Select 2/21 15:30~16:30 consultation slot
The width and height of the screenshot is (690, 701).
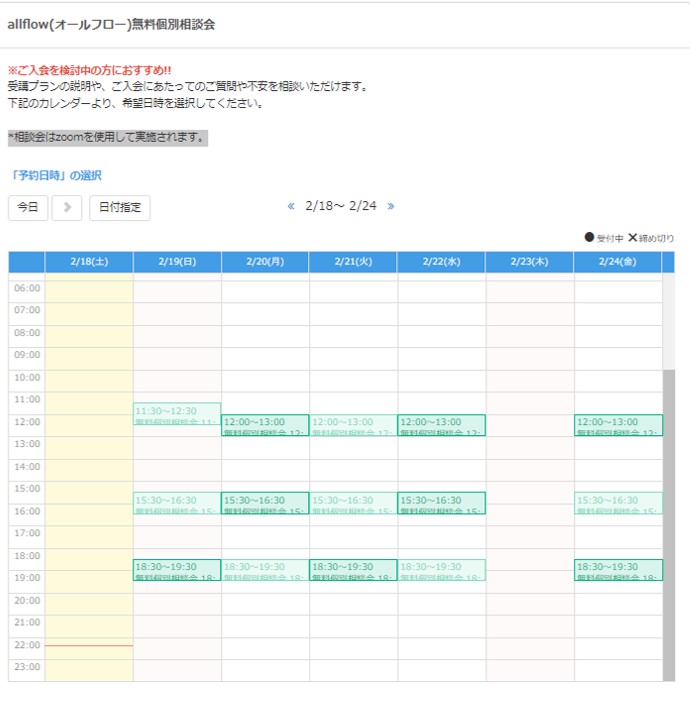(353, 503)
